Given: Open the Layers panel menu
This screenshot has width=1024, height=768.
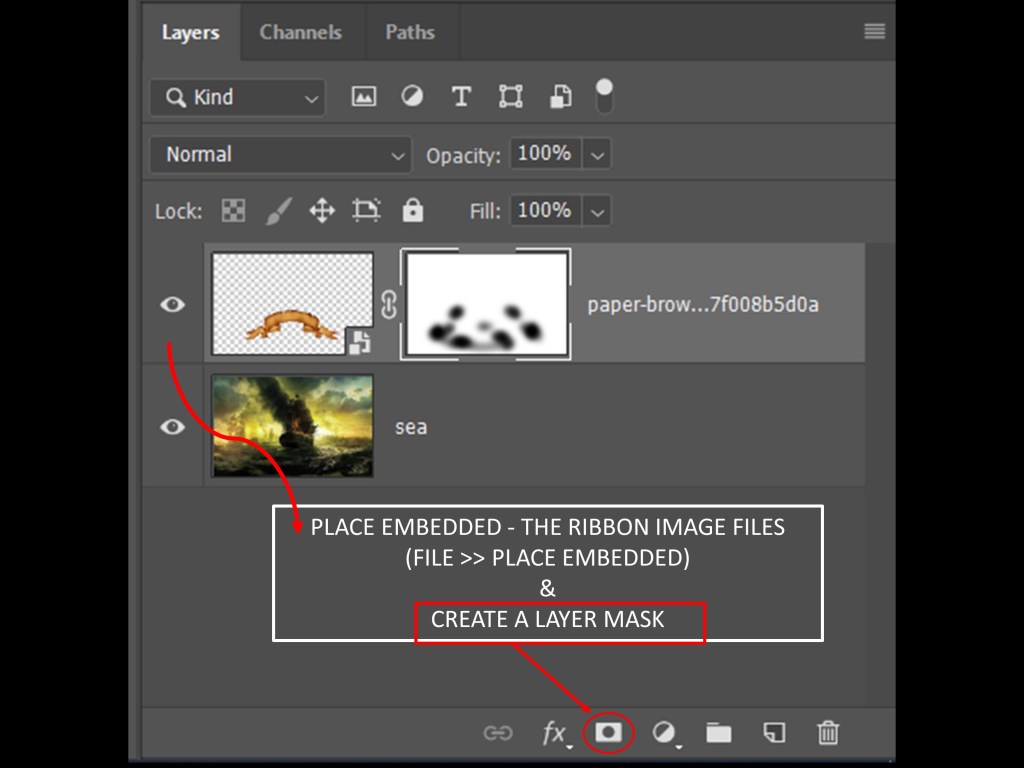Looking at the screenshot, I should pos(874,32).
